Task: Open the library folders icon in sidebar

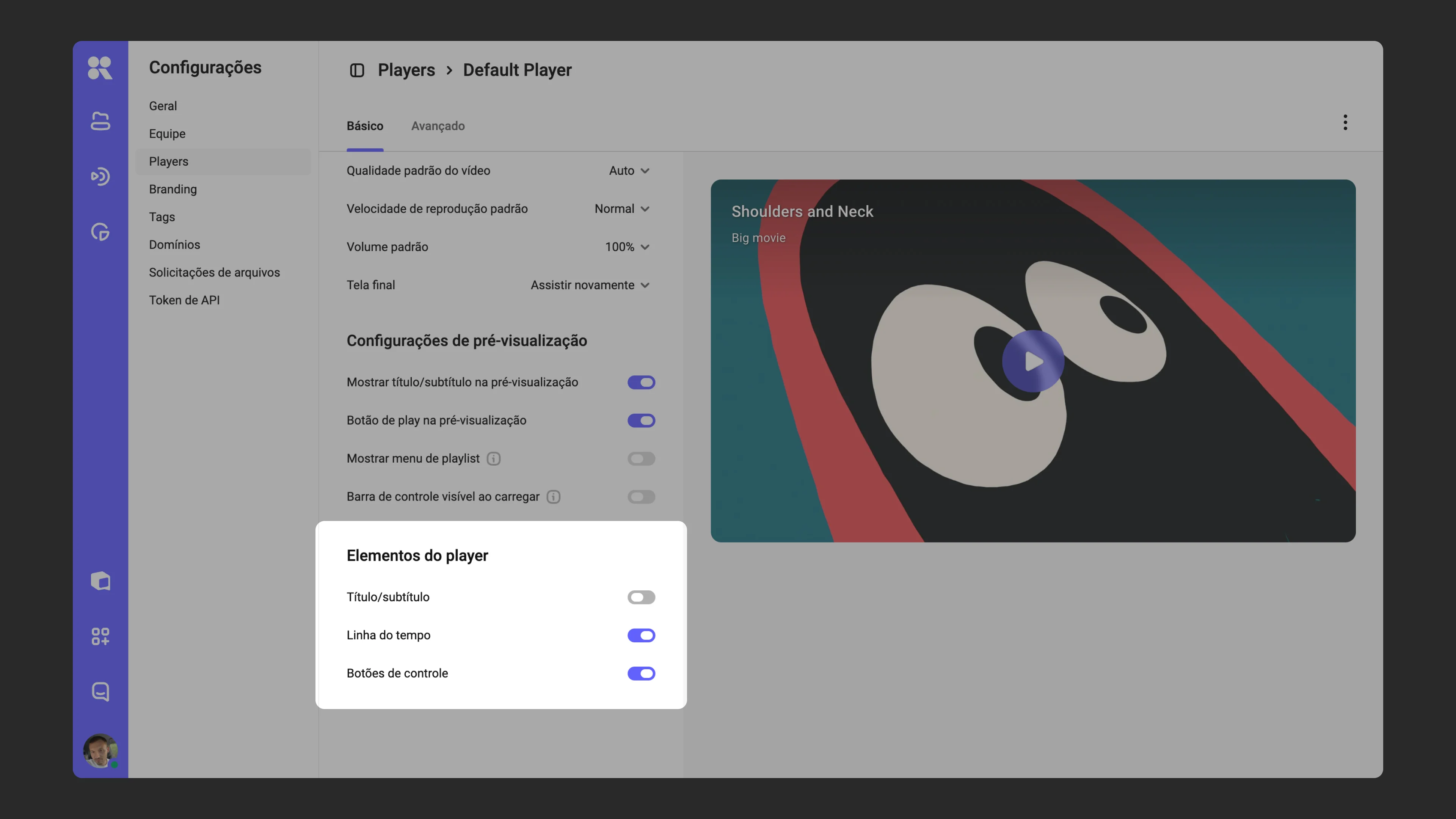Action: [x=100, y=121]
